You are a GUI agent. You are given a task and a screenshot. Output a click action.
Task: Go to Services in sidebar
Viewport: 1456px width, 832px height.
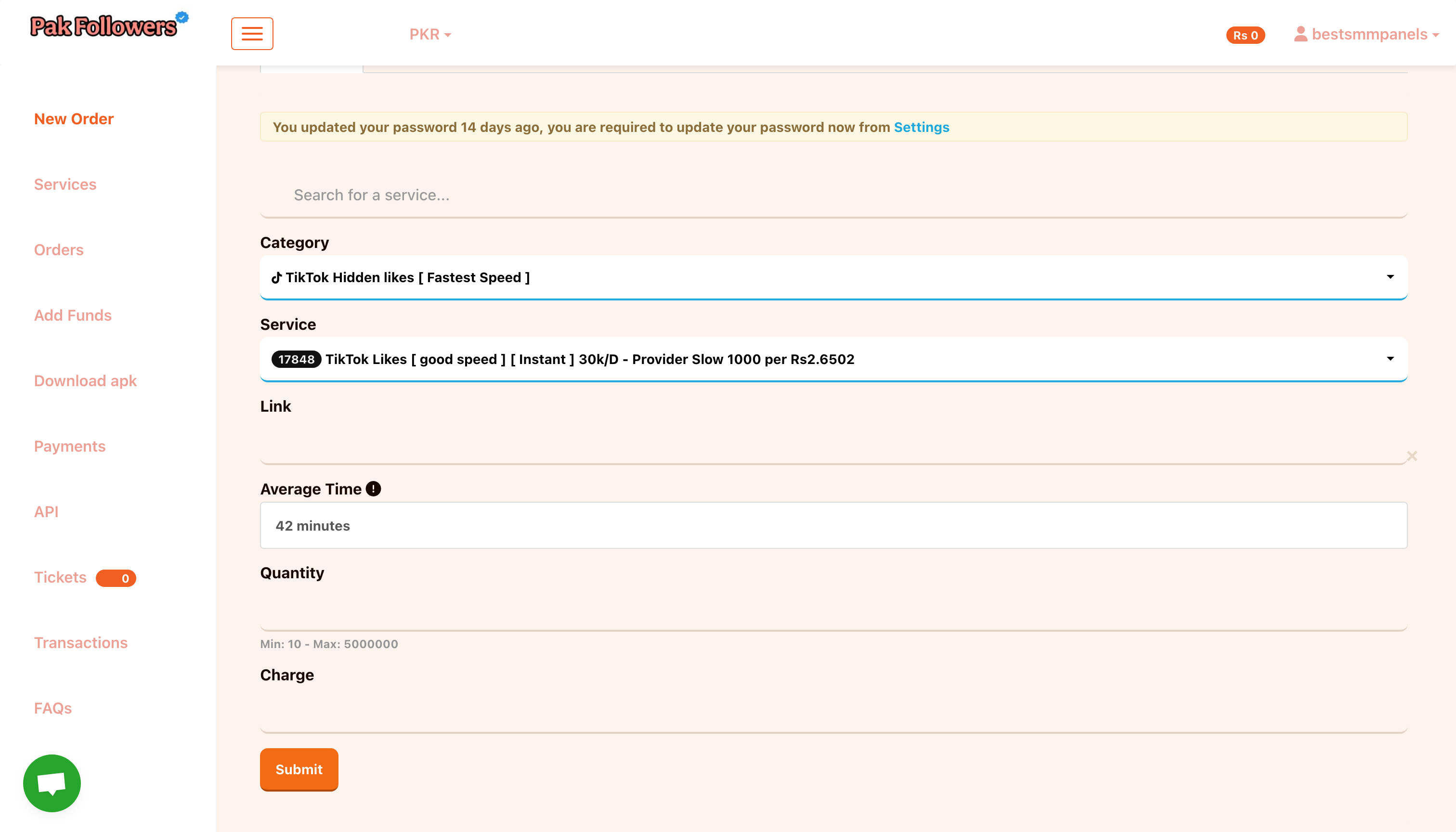(x=65, y=184)
